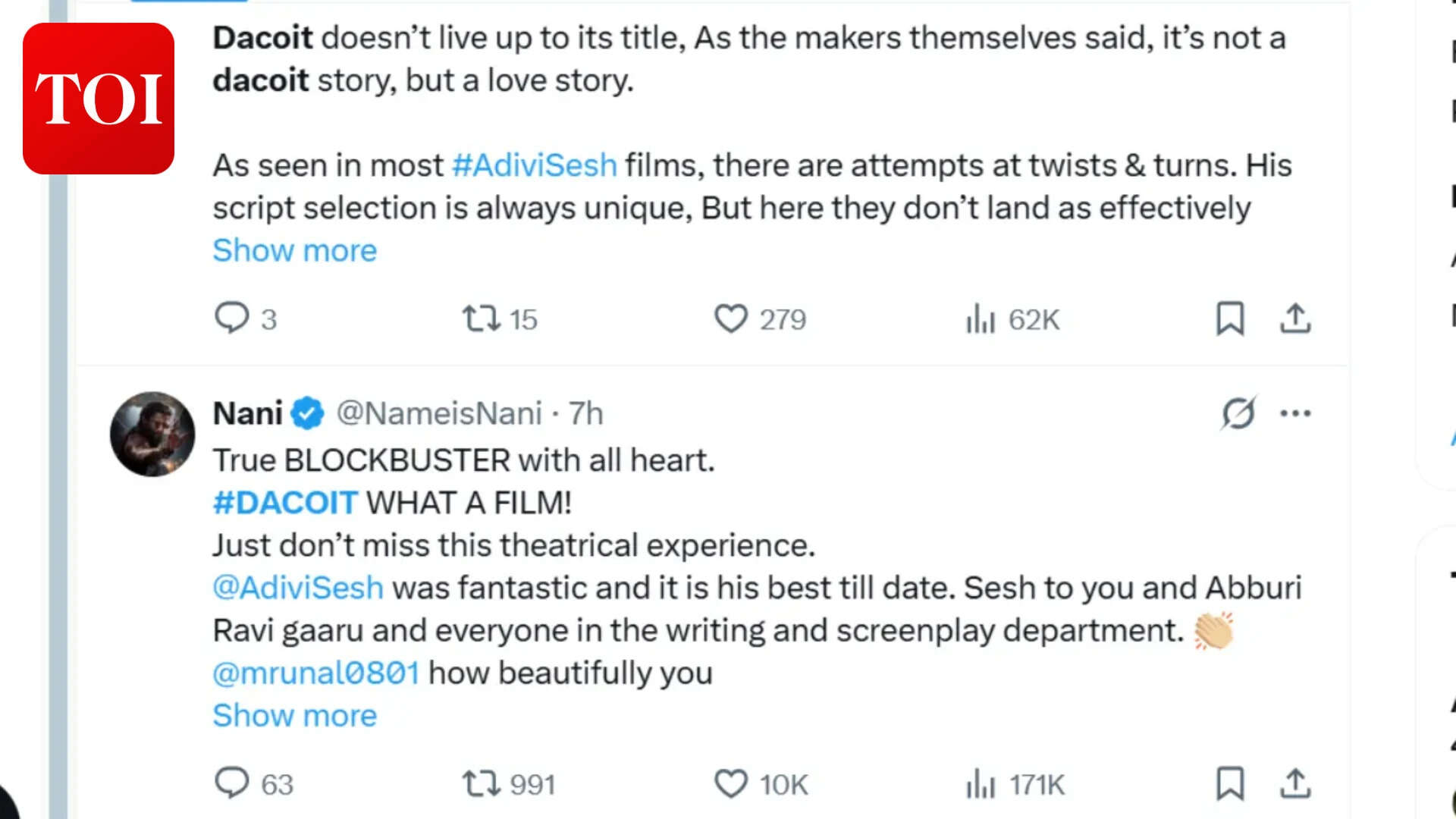Screen dimensions: 1456x819
Task: Repost the first tweet with 15 reposts
Action: click(482, 318)
